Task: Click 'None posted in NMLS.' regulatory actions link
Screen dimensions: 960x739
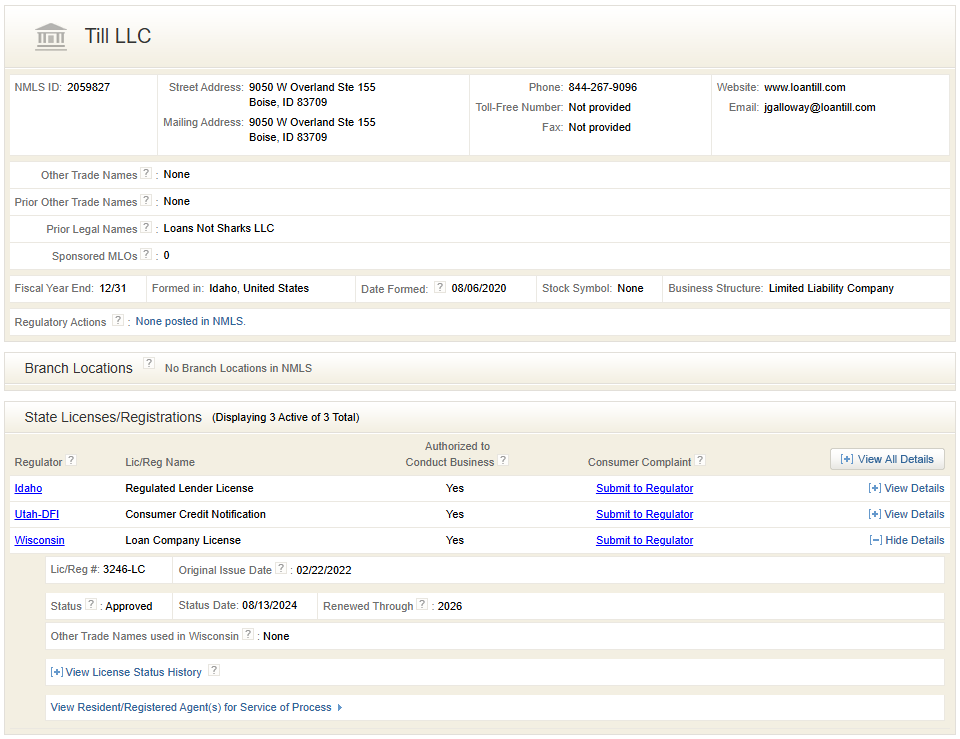Action: [x=190, y=321]
